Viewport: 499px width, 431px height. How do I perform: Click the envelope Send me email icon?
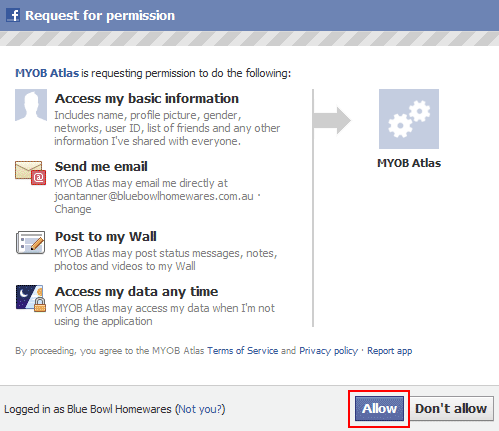tap(31, 173)
